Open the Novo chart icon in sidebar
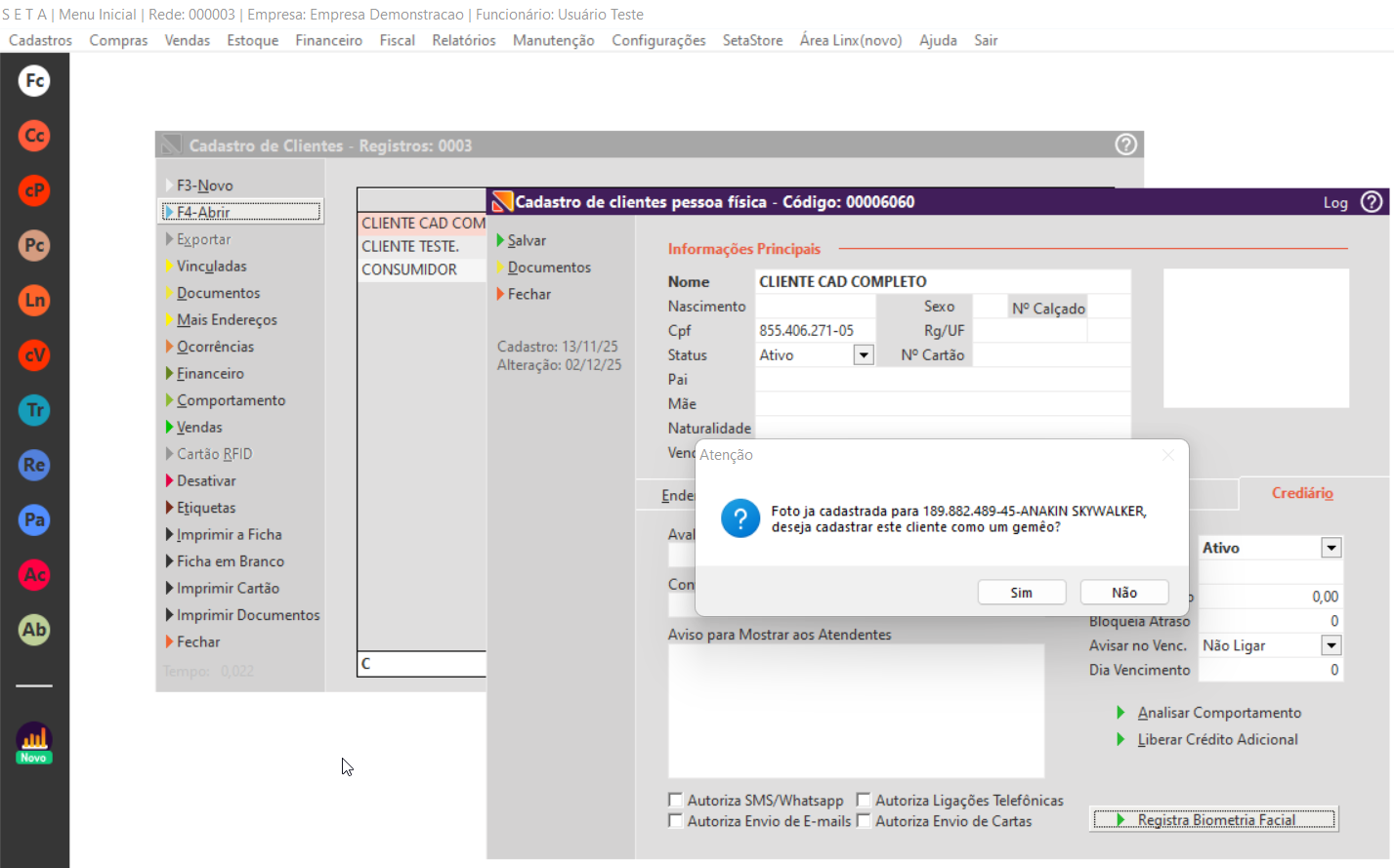This screenshot has height=868, width=1394. click(34, 742)
